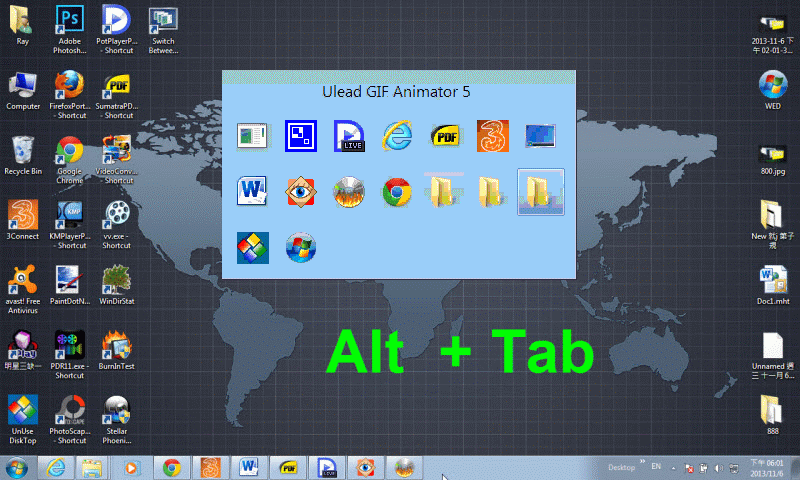The height and width of the screenshot is (480, 800).
Task: Click the highlighted folder in Alt+Tab switcher
Action: (x=541, y=192)
